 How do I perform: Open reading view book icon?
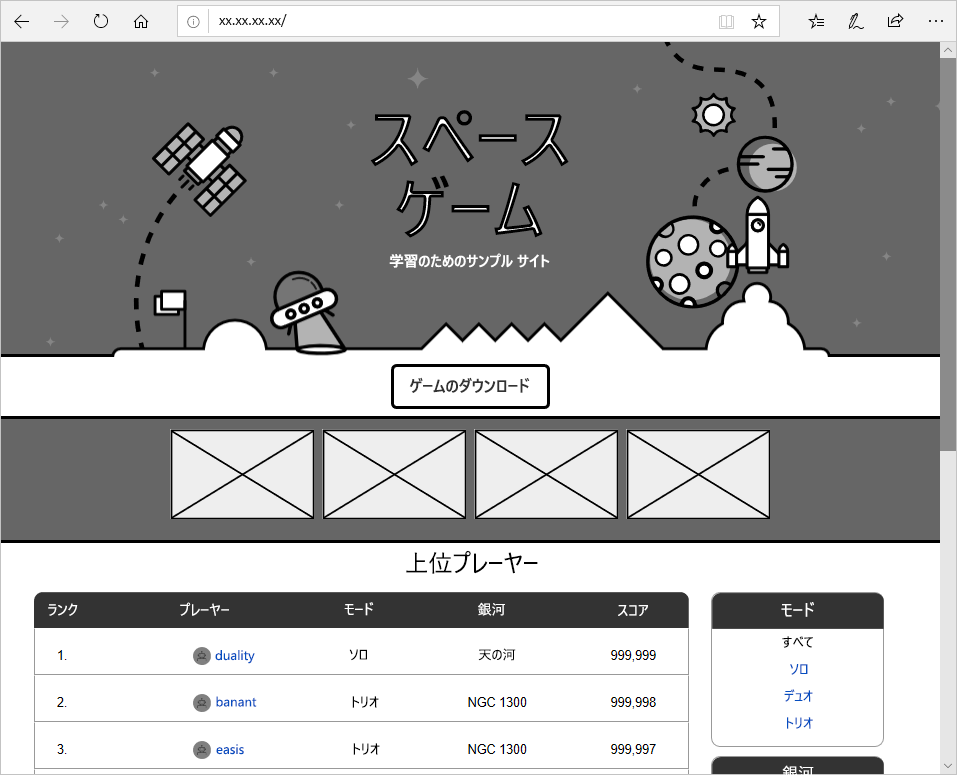726,22
